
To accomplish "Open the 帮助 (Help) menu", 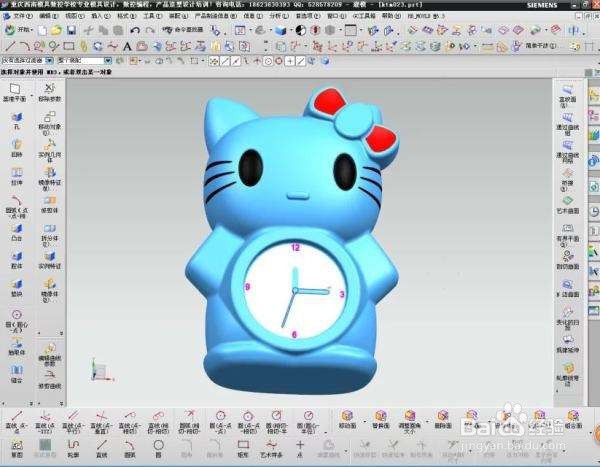I will 391,16.
